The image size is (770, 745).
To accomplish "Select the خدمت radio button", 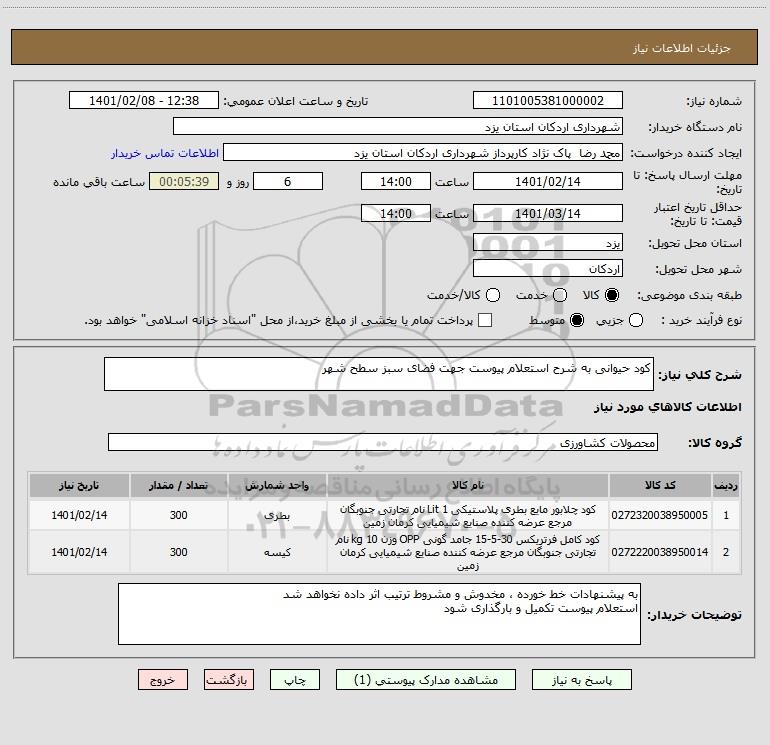I will coord(560,295).
